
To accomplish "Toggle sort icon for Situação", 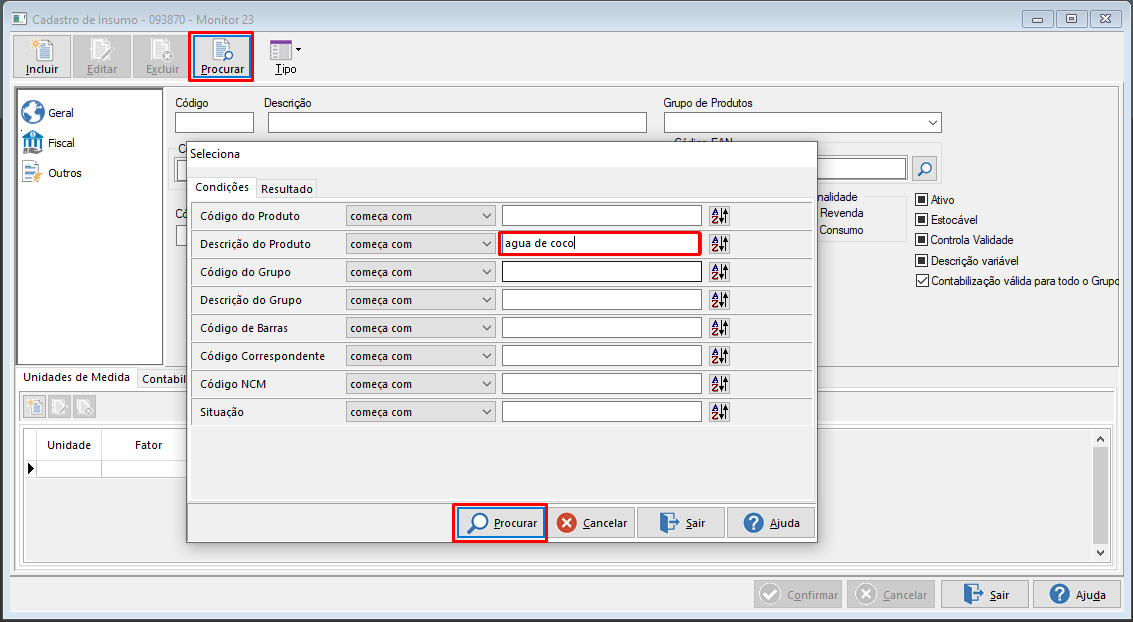I will (719, 412).
